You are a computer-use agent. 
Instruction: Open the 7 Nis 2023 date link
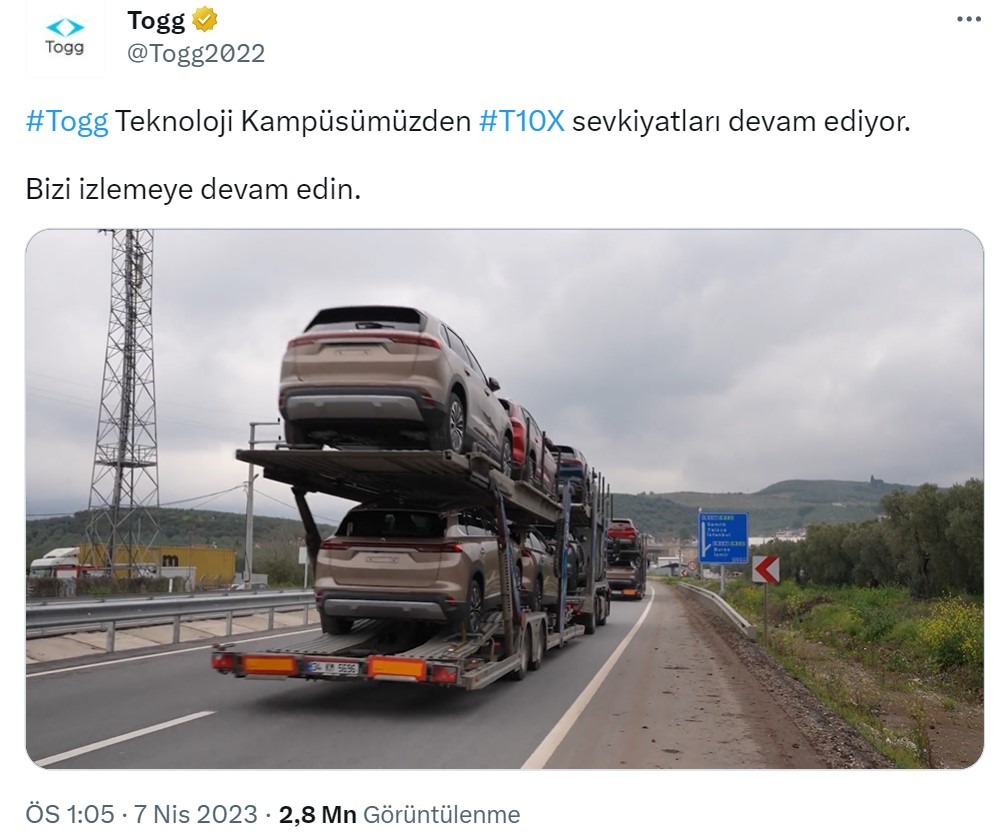click(x=195, y=814)
